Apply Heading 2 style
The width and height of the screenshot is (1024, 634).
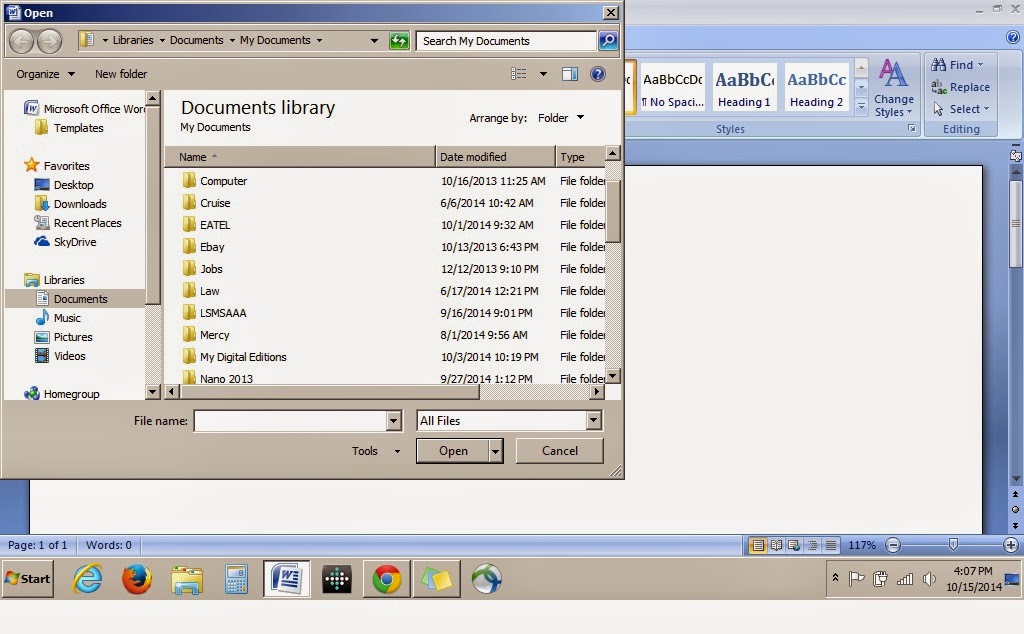coord(816,87)
